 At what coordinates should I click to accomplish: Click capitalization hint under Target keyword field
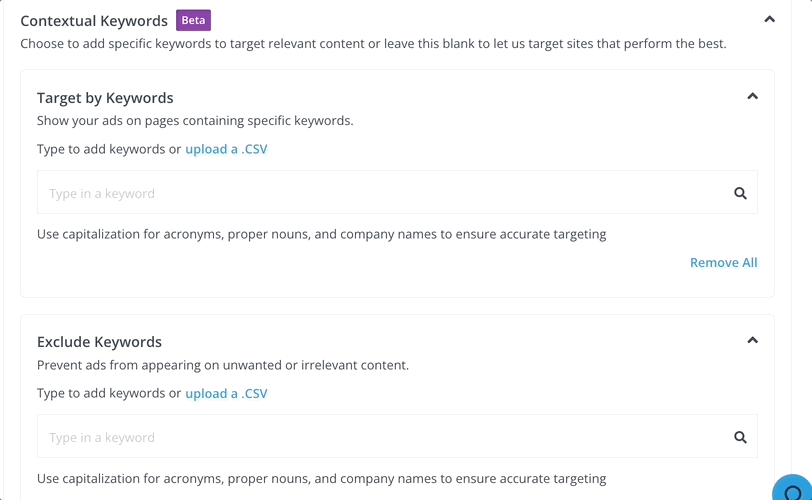coord(321,234)
